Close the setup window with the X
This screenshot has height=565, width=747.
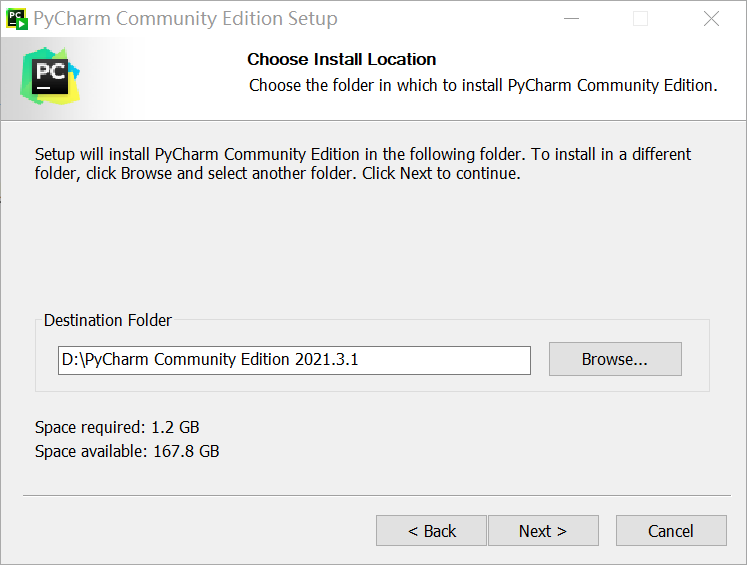[x=711, y=19]
